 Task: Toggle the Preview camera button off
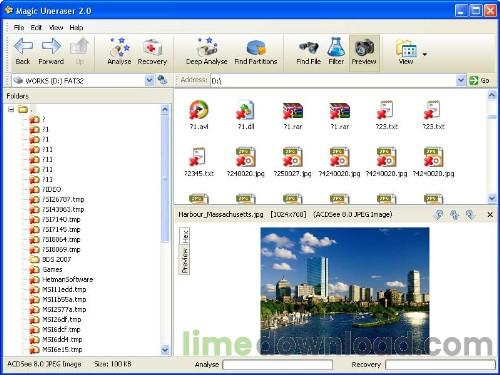[364, 52]
